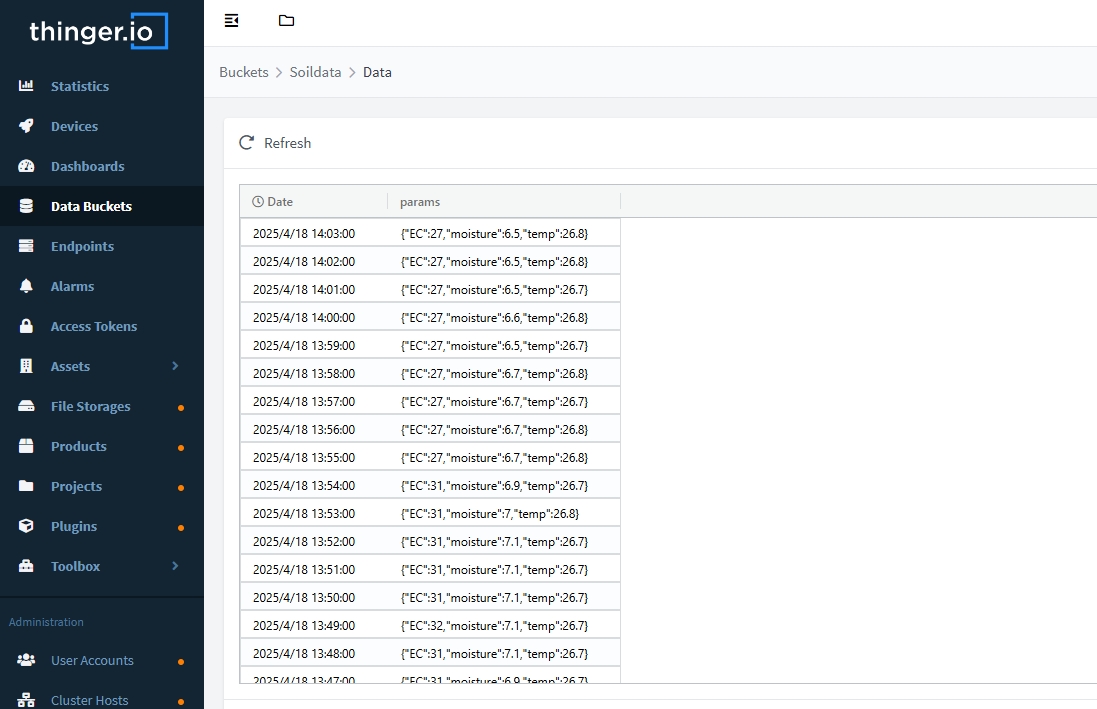Open Dashboards via its gauge icon
Image resolution: width=1097 pixels, height=709 pixels.
tap(25, 166)
